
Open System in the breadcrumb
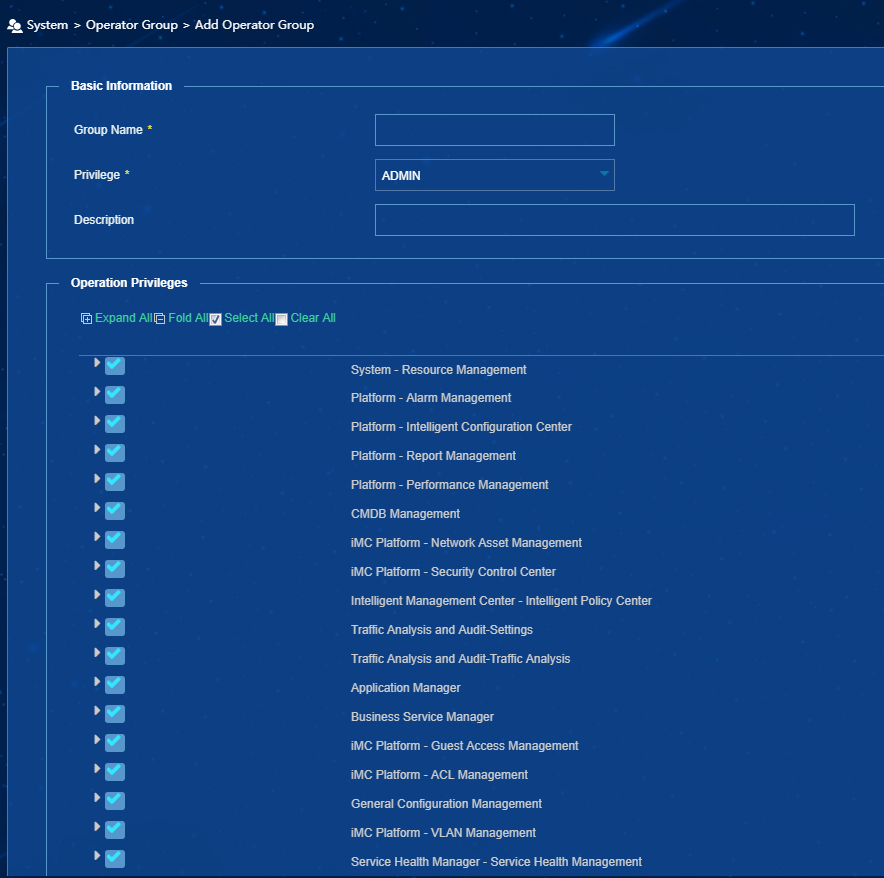[47, 25]
